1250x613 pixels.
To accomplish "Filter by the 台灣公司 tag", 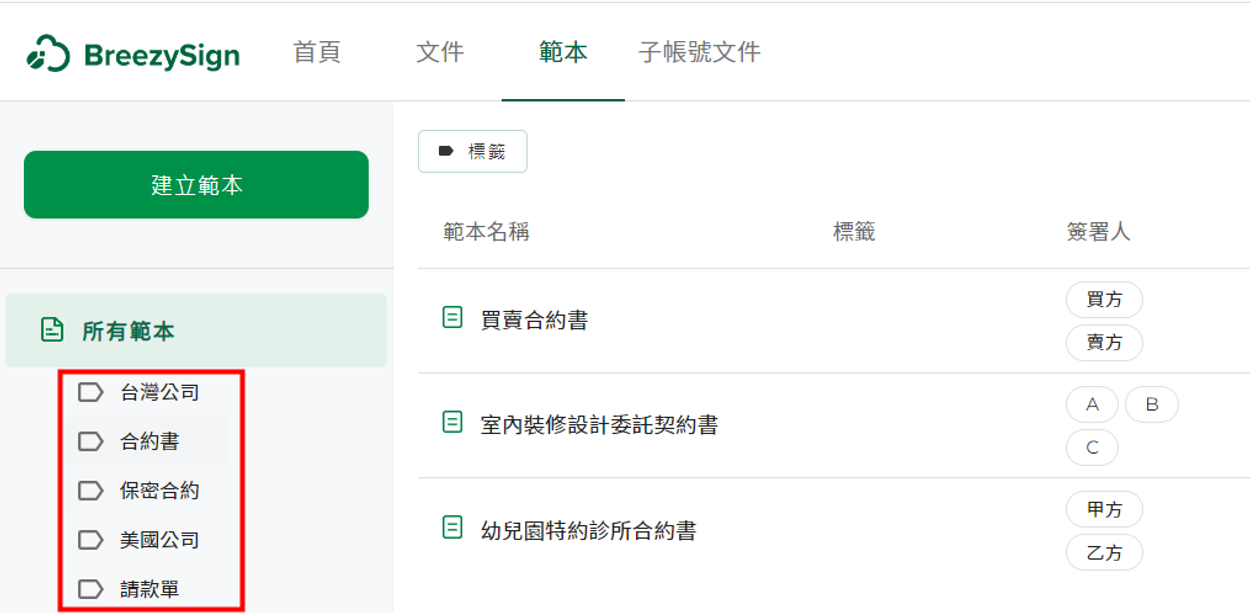I will pos(160,392).
